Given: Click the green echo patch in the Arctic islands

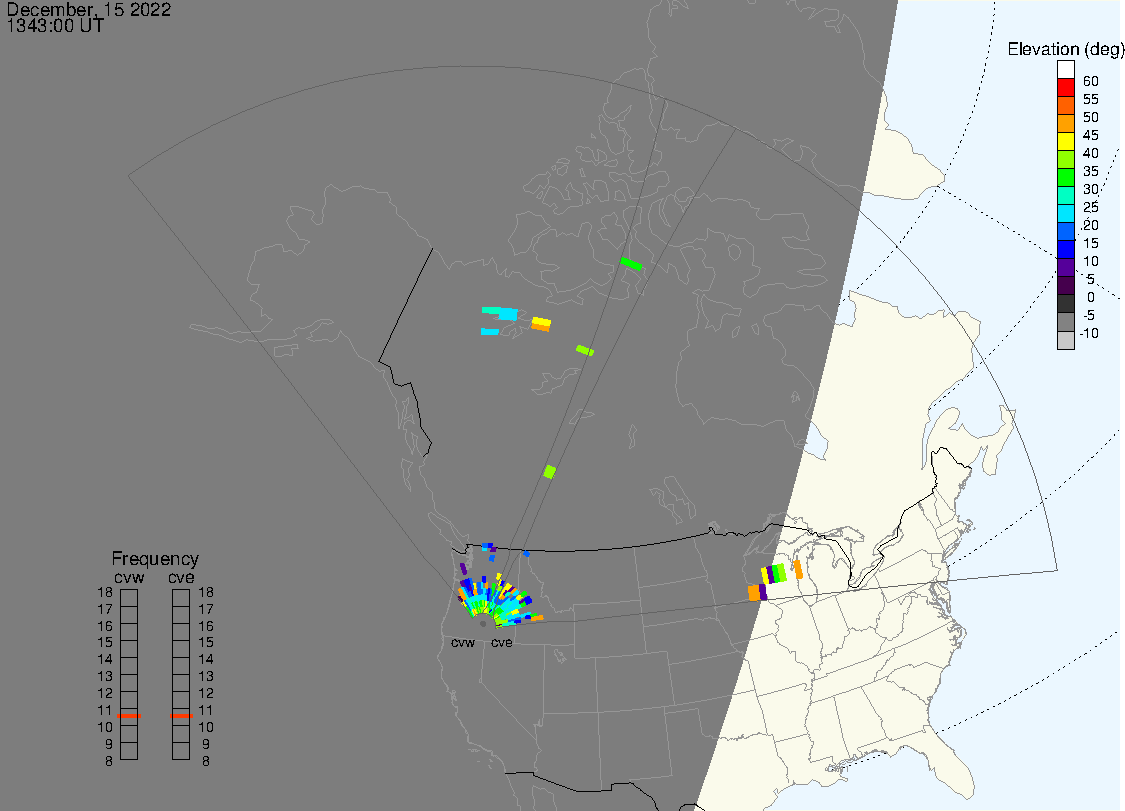Looking at the screenshot, I should (x=631, y=263).
